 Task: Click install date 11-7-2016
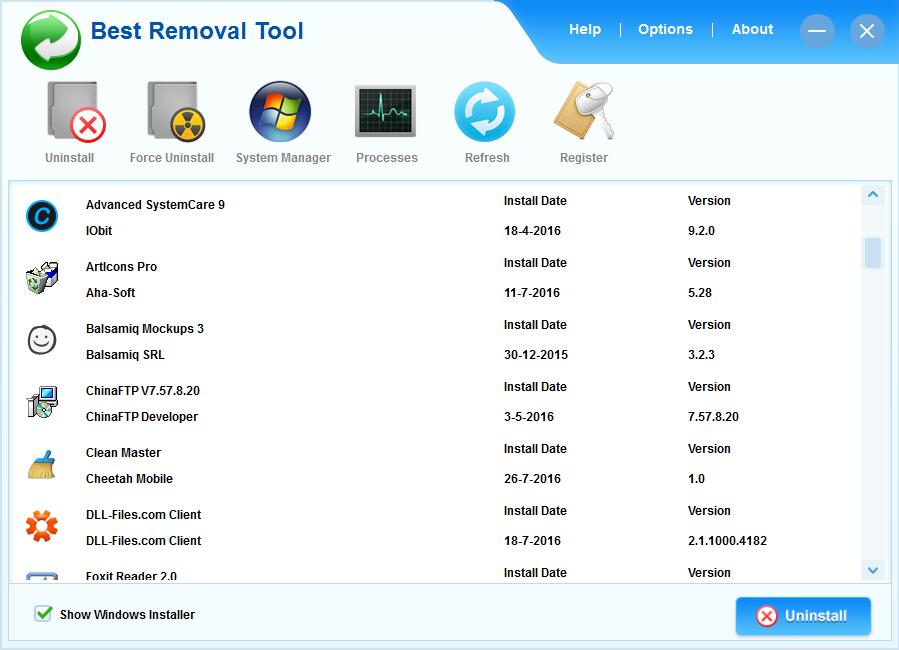(531, 292)
